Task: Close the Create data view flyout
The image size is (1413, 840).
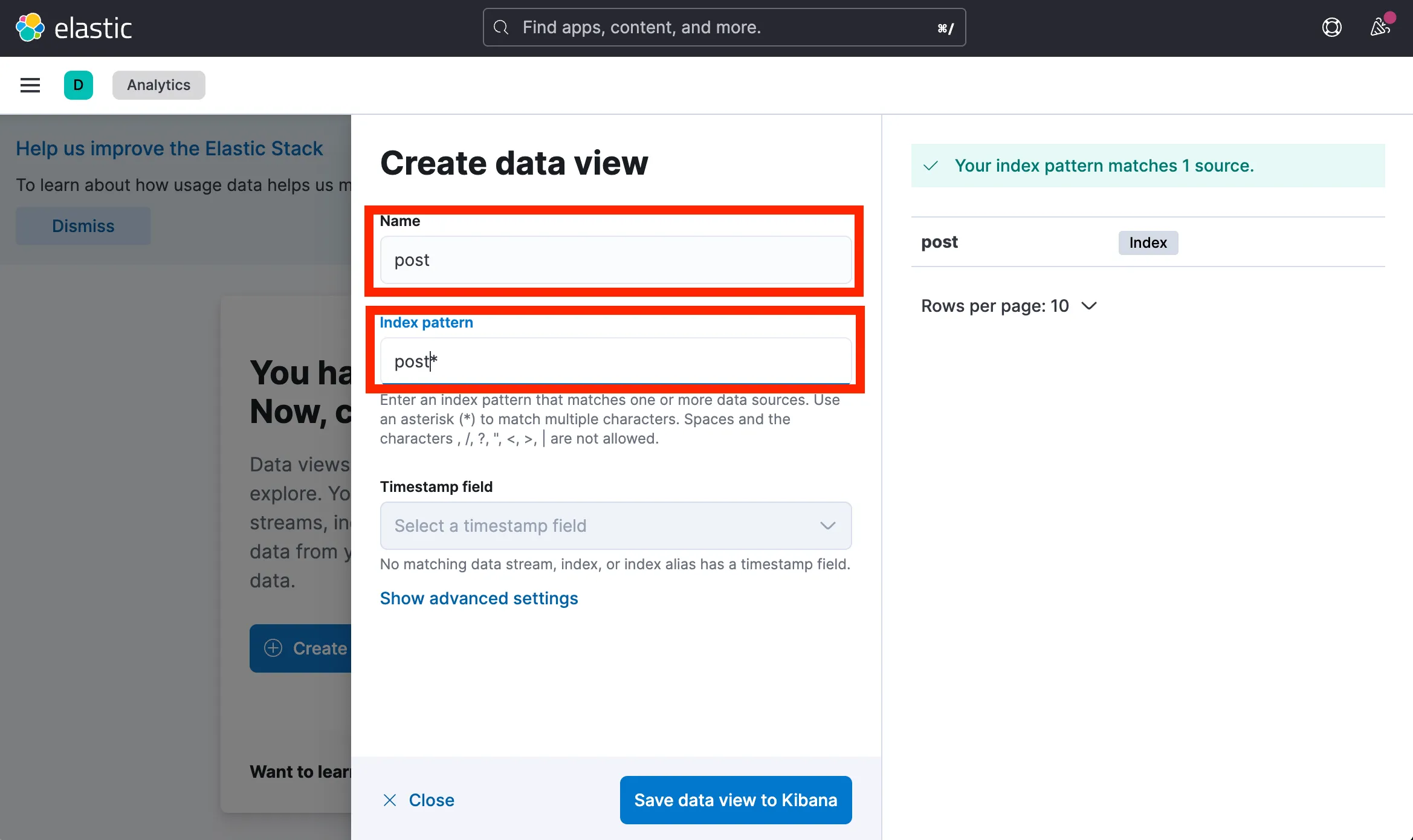Action: coord(419,800)
